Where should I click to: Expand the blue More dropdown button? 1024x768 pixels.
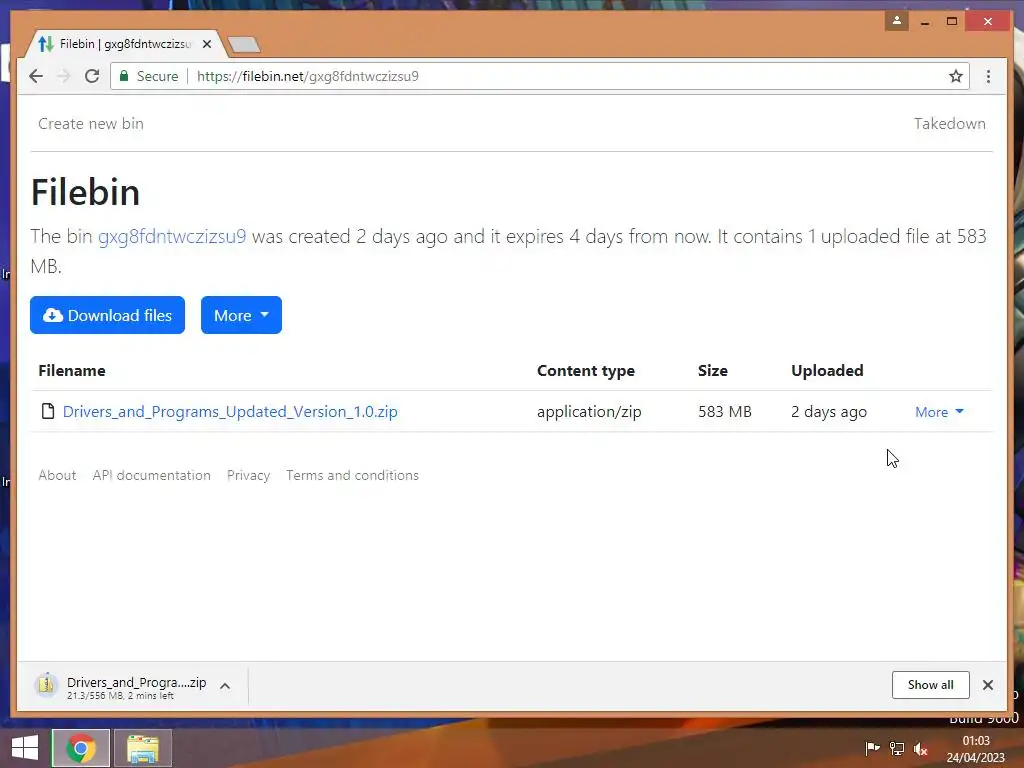click(x=241, y=315)
